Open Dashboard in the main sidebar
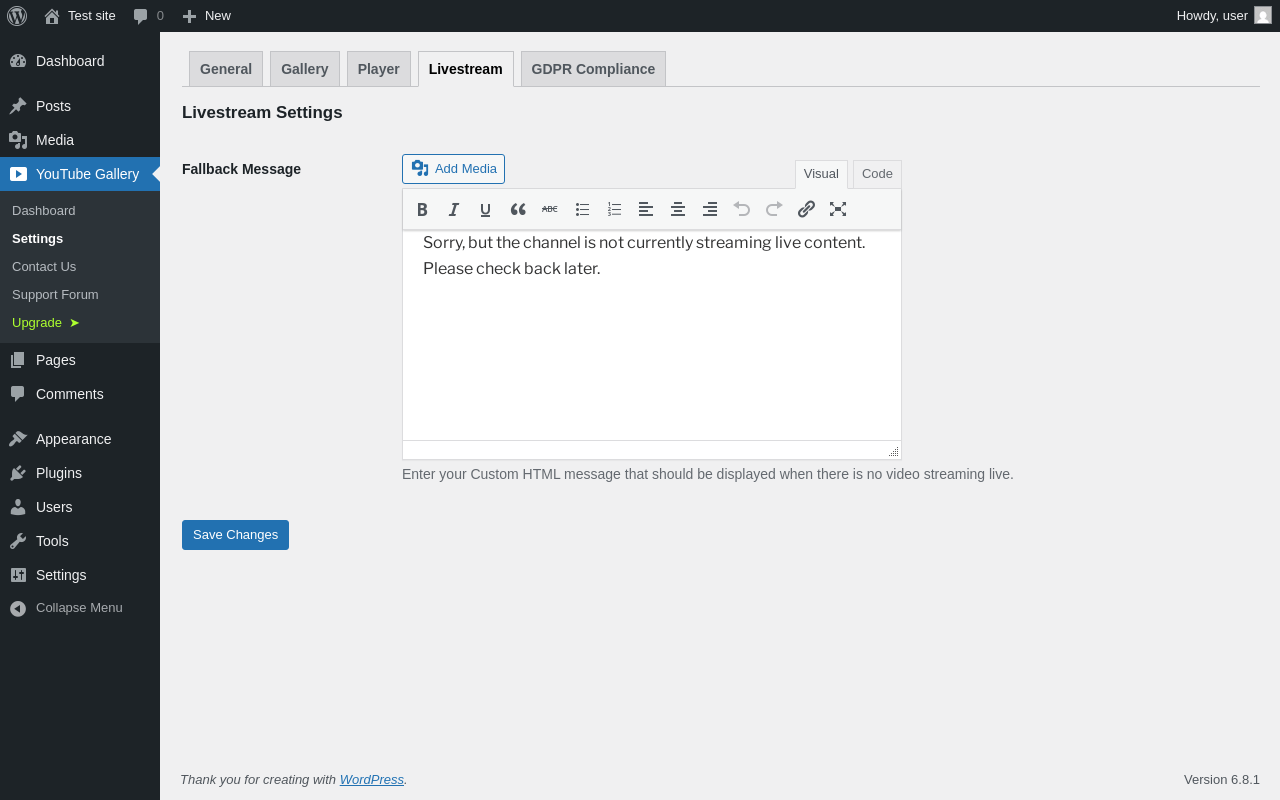 [x=80, y=61]
